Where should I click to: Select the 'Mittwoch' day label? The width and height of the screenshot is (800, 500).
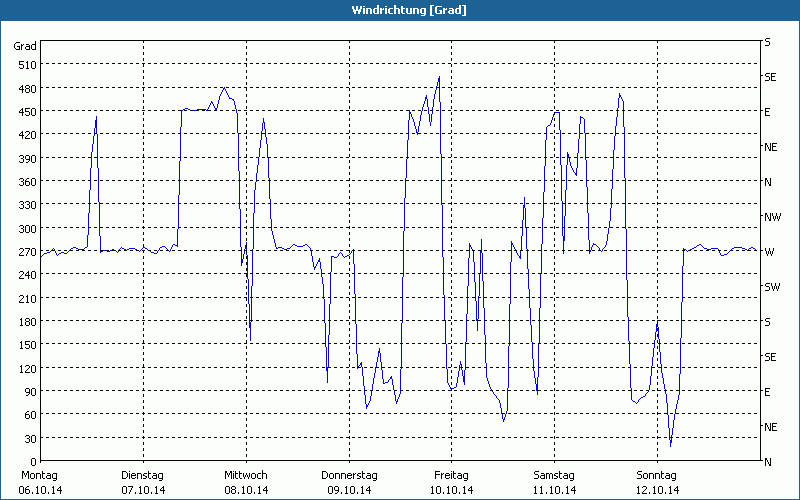tap(245, 476)
